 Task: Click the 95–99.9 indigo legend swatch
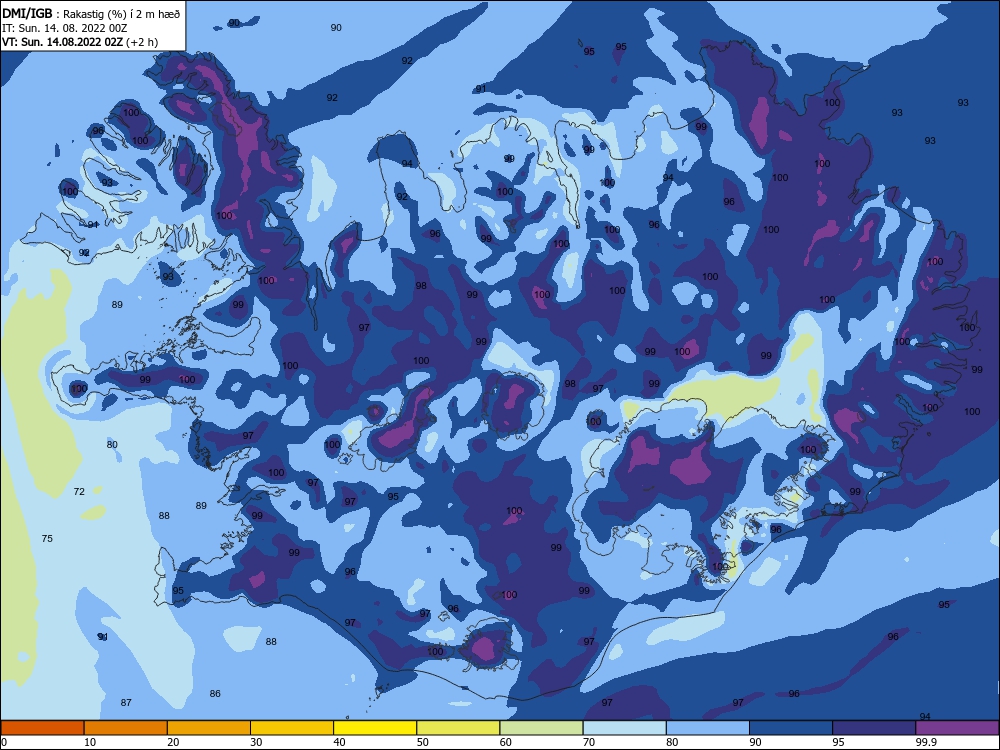[874, 728]
